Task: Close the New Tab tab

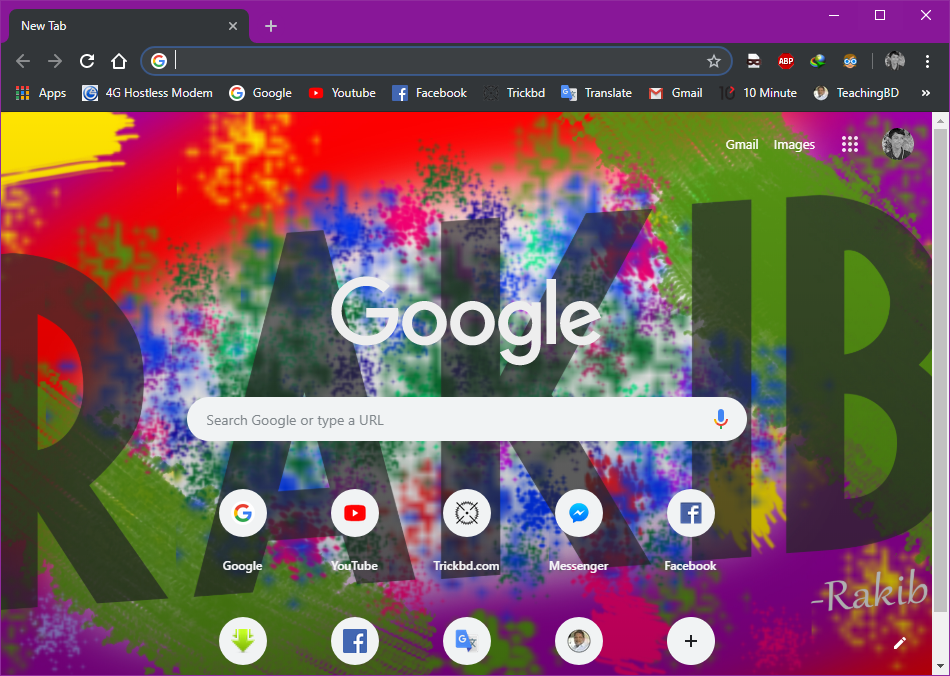Action: click(x=233, y=26)
